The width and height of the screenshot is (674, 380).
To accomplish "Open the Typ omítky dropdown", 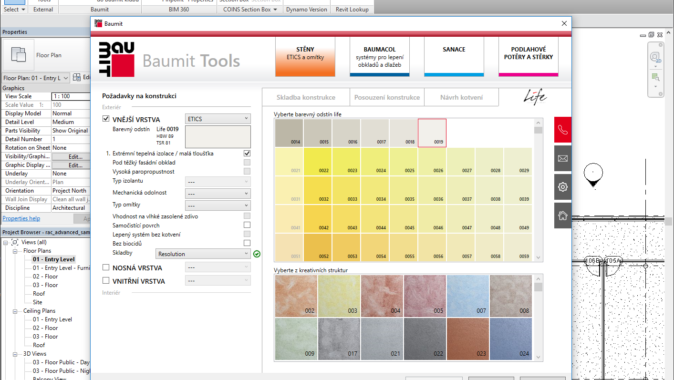I will 218,205.
